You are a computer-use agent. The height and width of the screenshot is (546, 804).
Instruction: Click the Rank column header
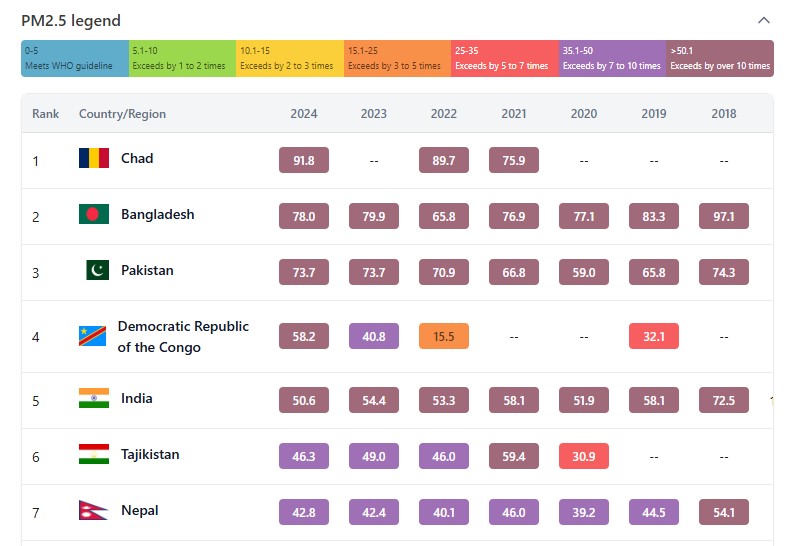tap(46, 114)
